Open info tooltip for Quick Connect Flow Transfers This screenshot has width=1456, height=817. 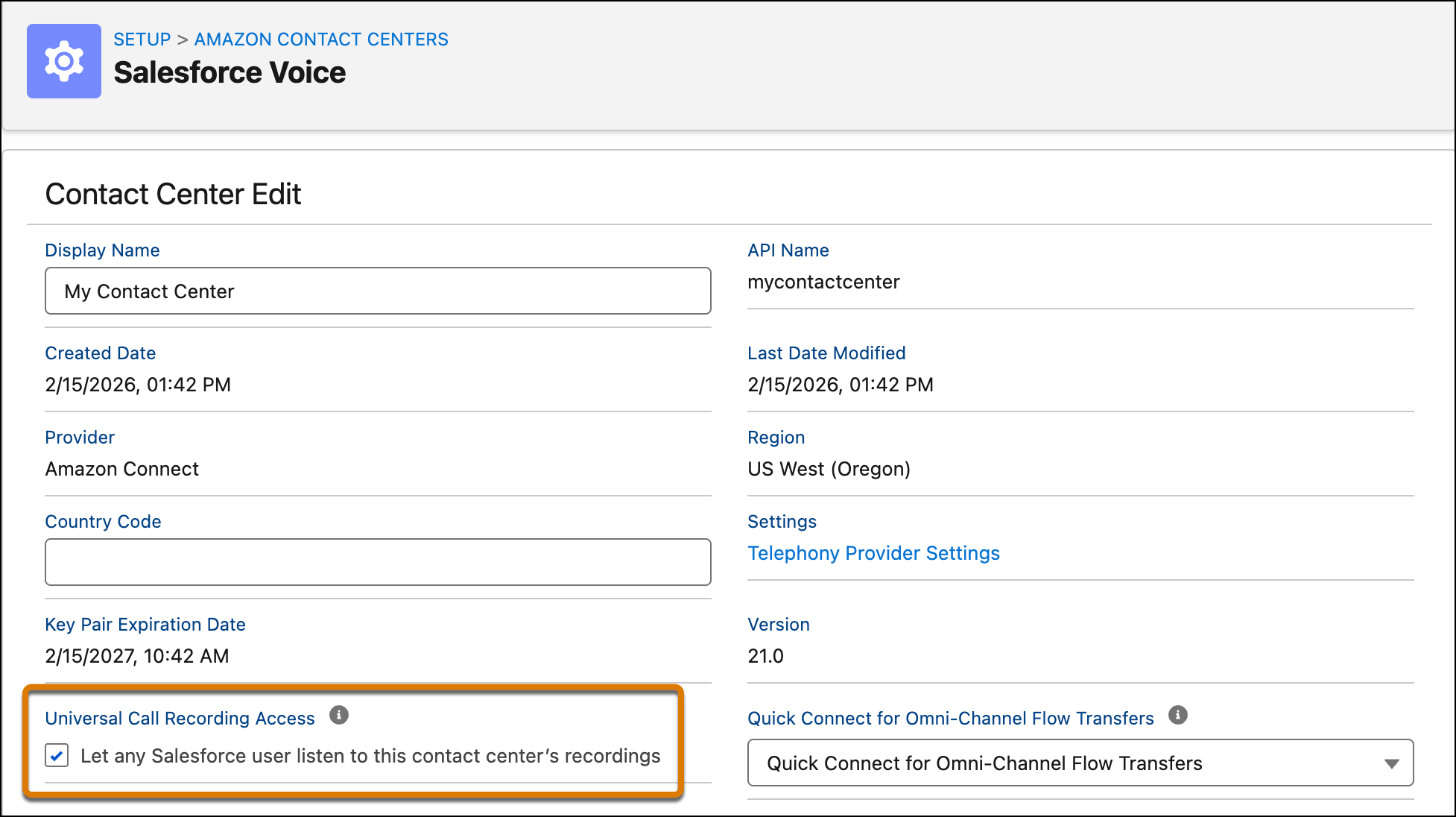pyautogui.click(x=1178, y=716)
